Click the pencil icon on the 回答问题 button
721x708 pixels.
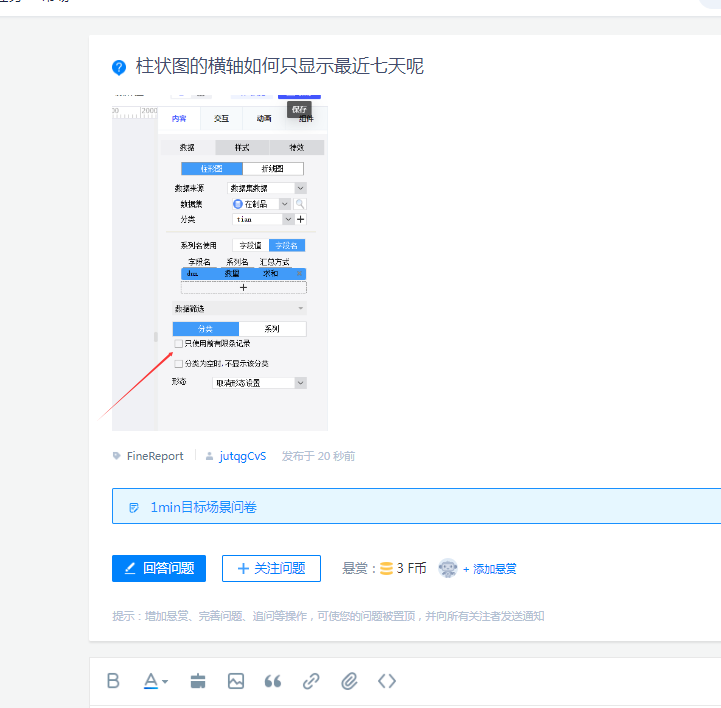pyautogui.click(x=130, y=568)
